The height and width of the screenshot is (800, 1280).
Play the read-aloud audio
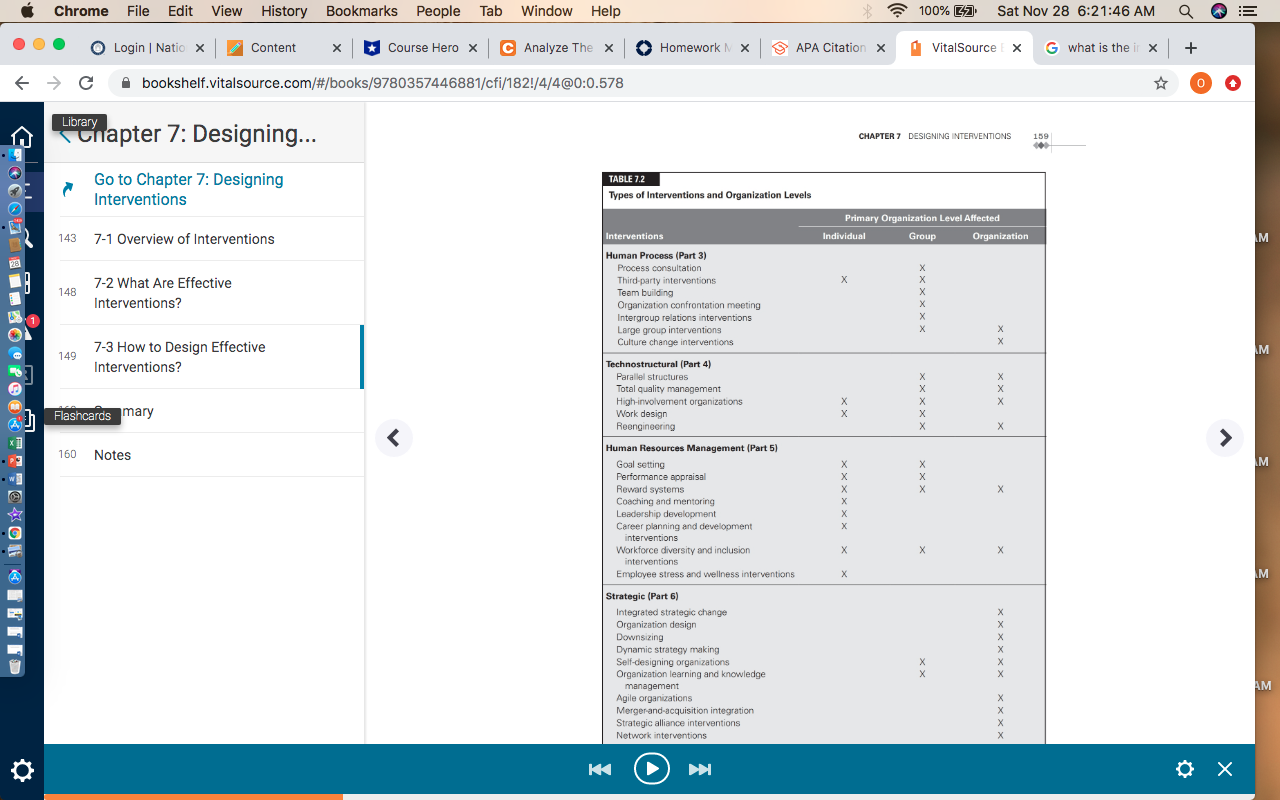click(x=651, y=769)
